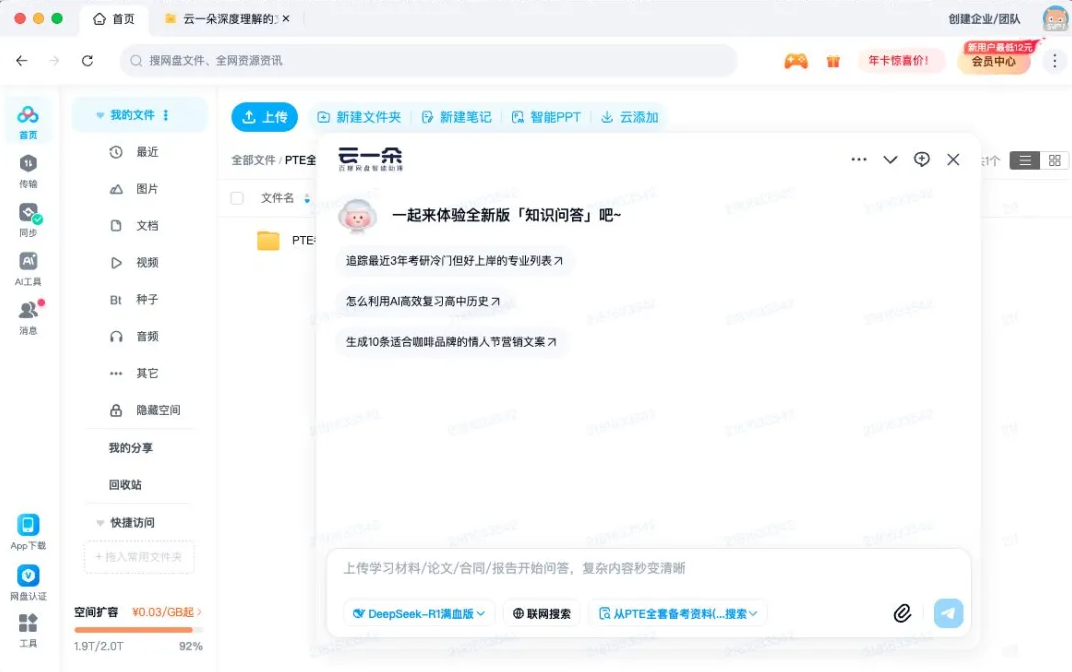Close the 云一朵 assistant panel
Viewport: 1072px width, 672px height.
[x=953, y=159]
